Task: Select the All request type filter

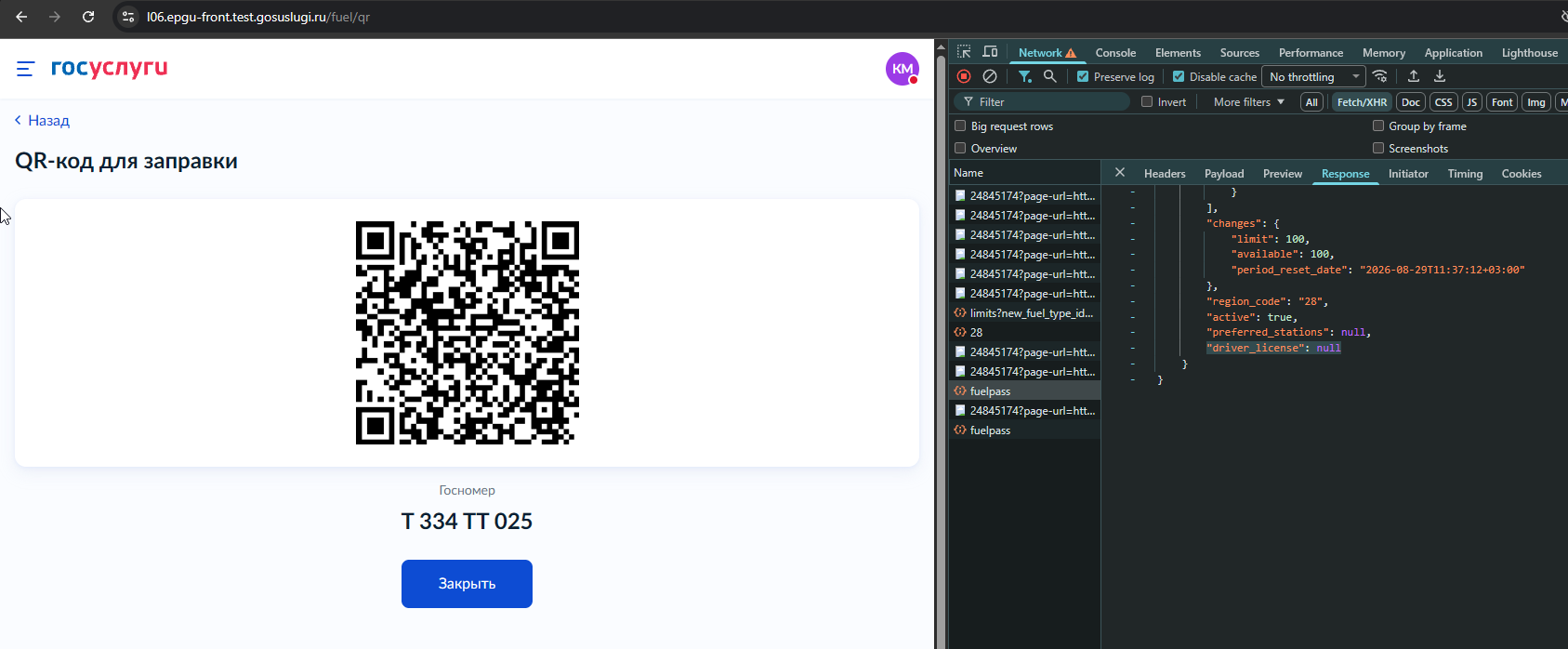Action: tap(1311, 102)
